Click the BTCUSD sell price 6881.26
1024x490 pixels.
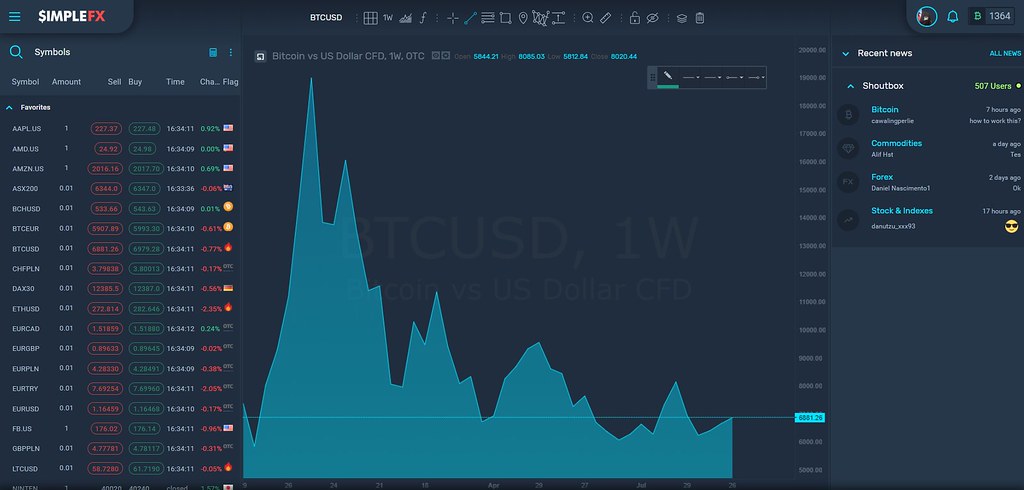pos(105,249)
